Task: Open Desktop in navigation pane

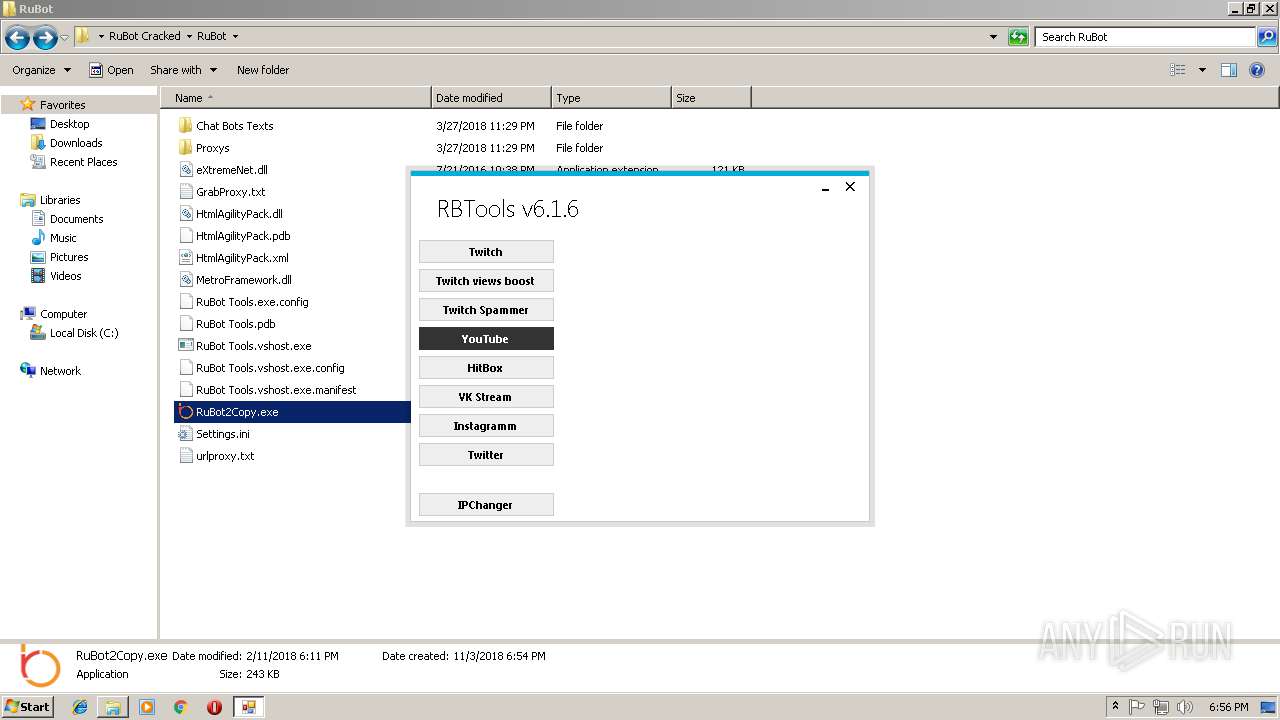Action: click(69, 124)
